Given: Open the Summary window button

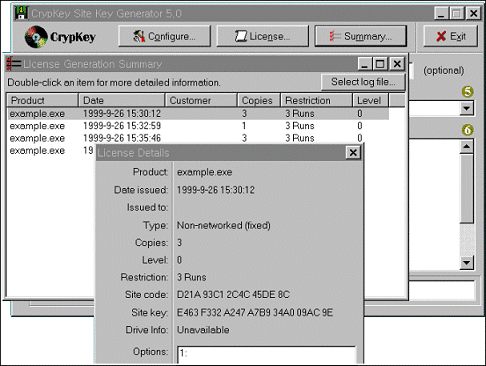Looking at the screenshot, I should [361, 36].
